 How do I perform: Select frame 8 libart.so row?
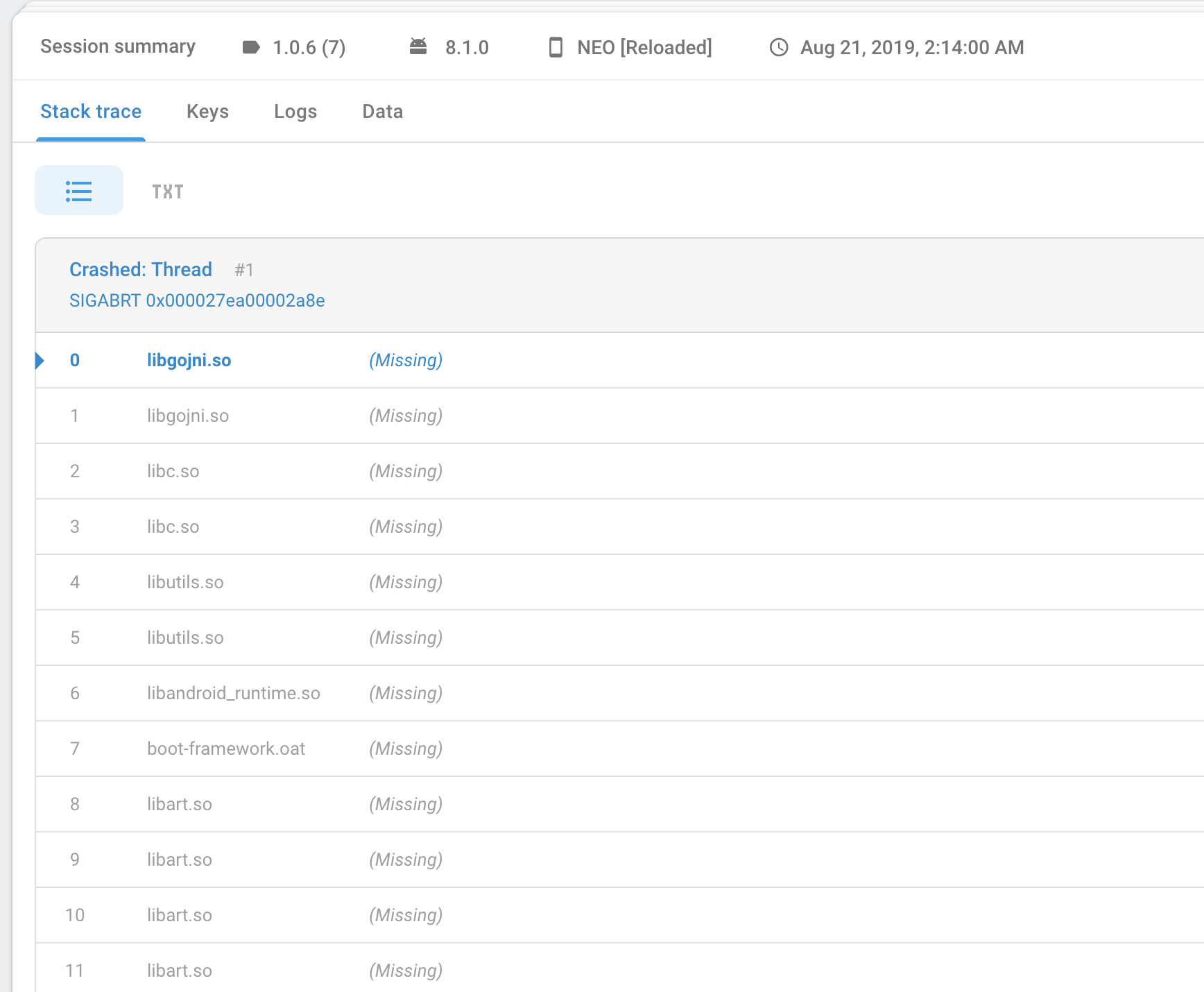[x=619, y=804]
